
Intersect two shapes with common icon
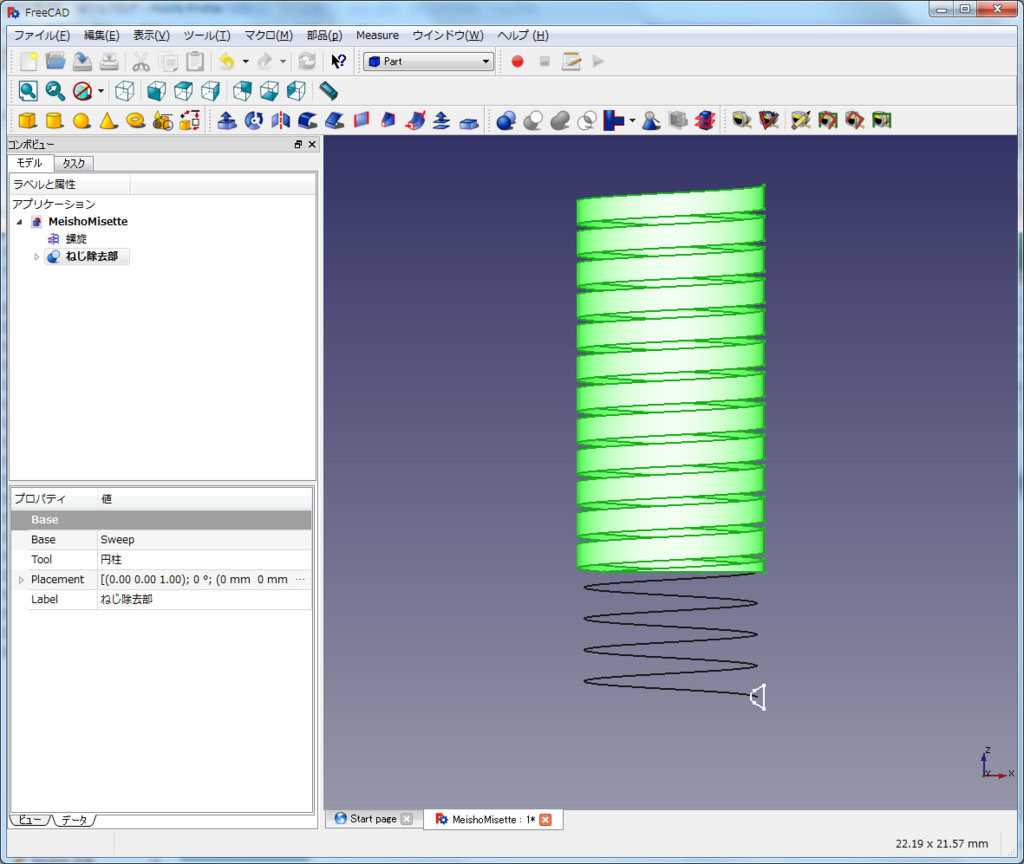point(586,120)
